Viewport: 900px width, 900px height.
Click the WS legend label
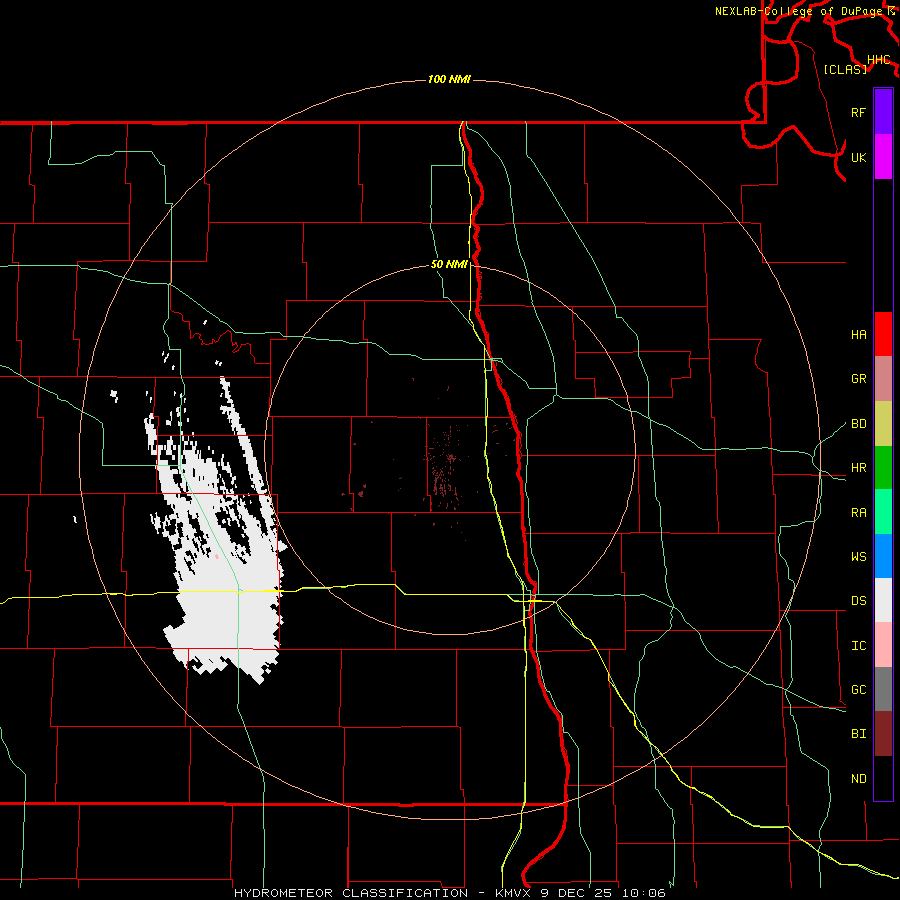click(x=859, y=557)
